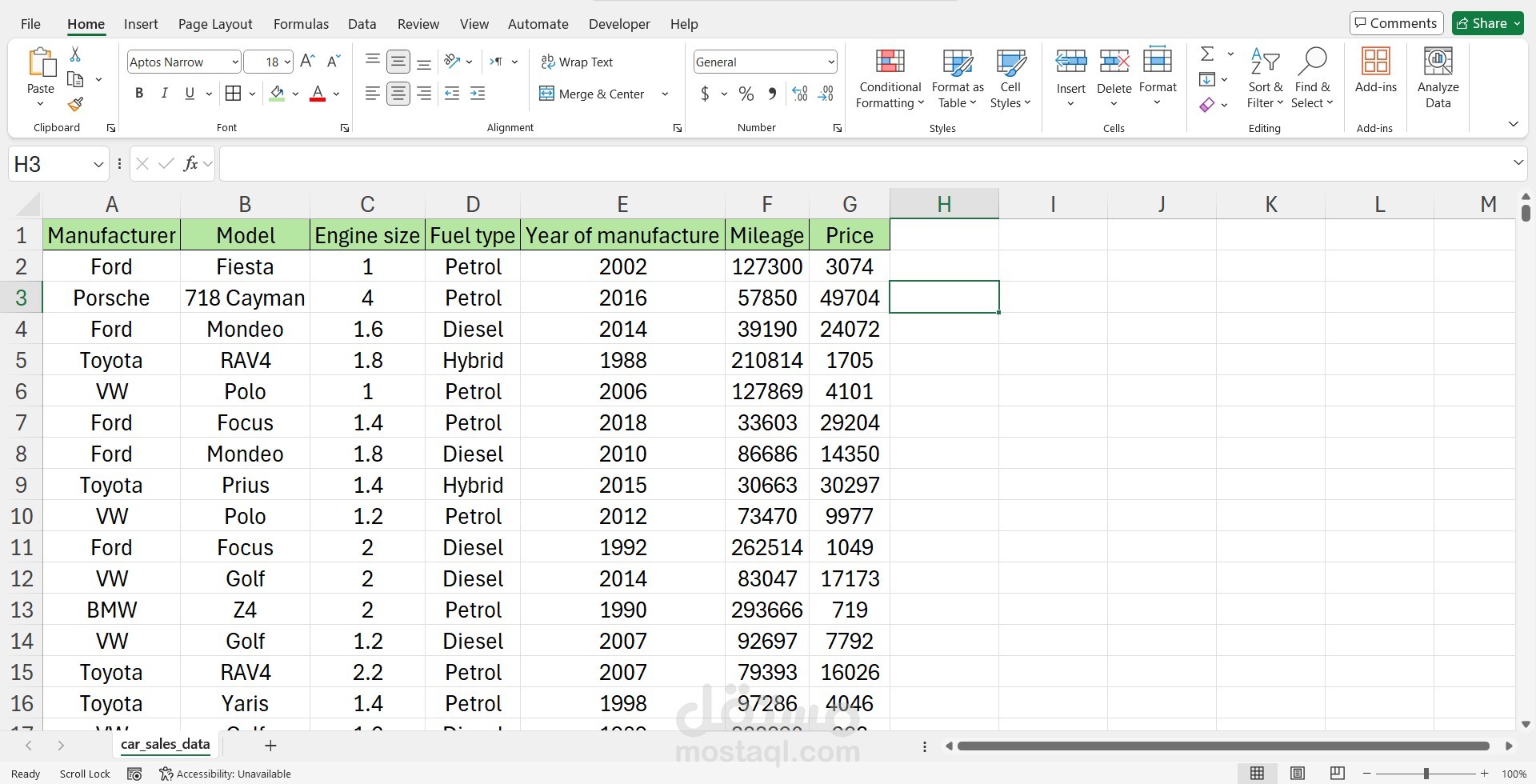Screen dimensions: 1536x784
Task: Click the Name Box showing H3
Action: coord(59,164)
